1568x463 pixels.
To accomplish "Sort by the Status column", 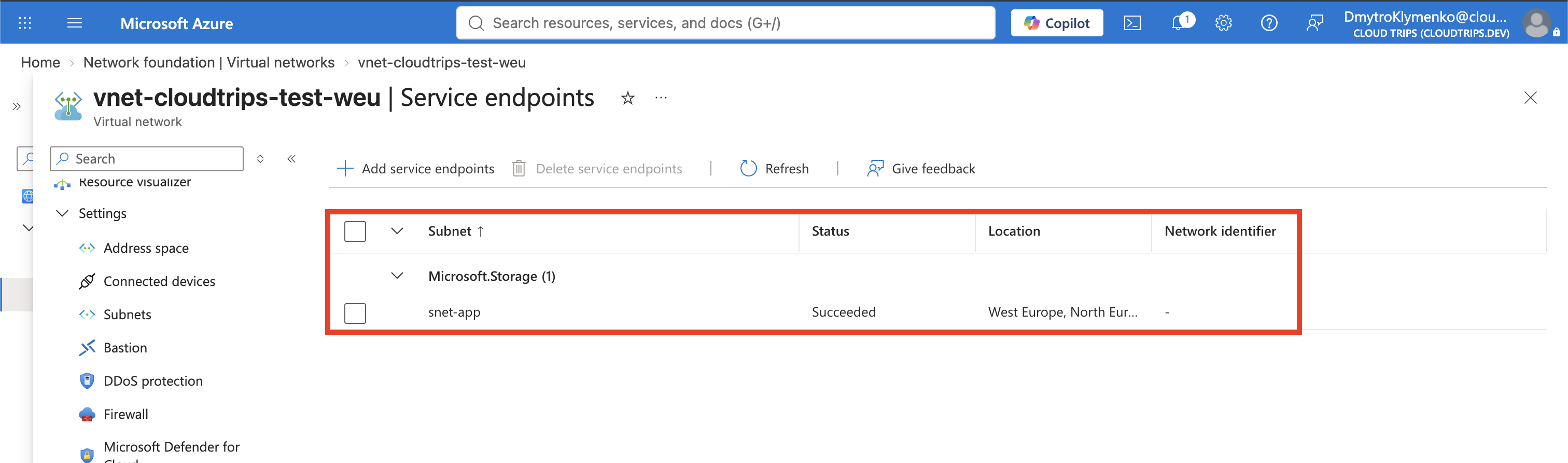I will click(x=830, y=231).
